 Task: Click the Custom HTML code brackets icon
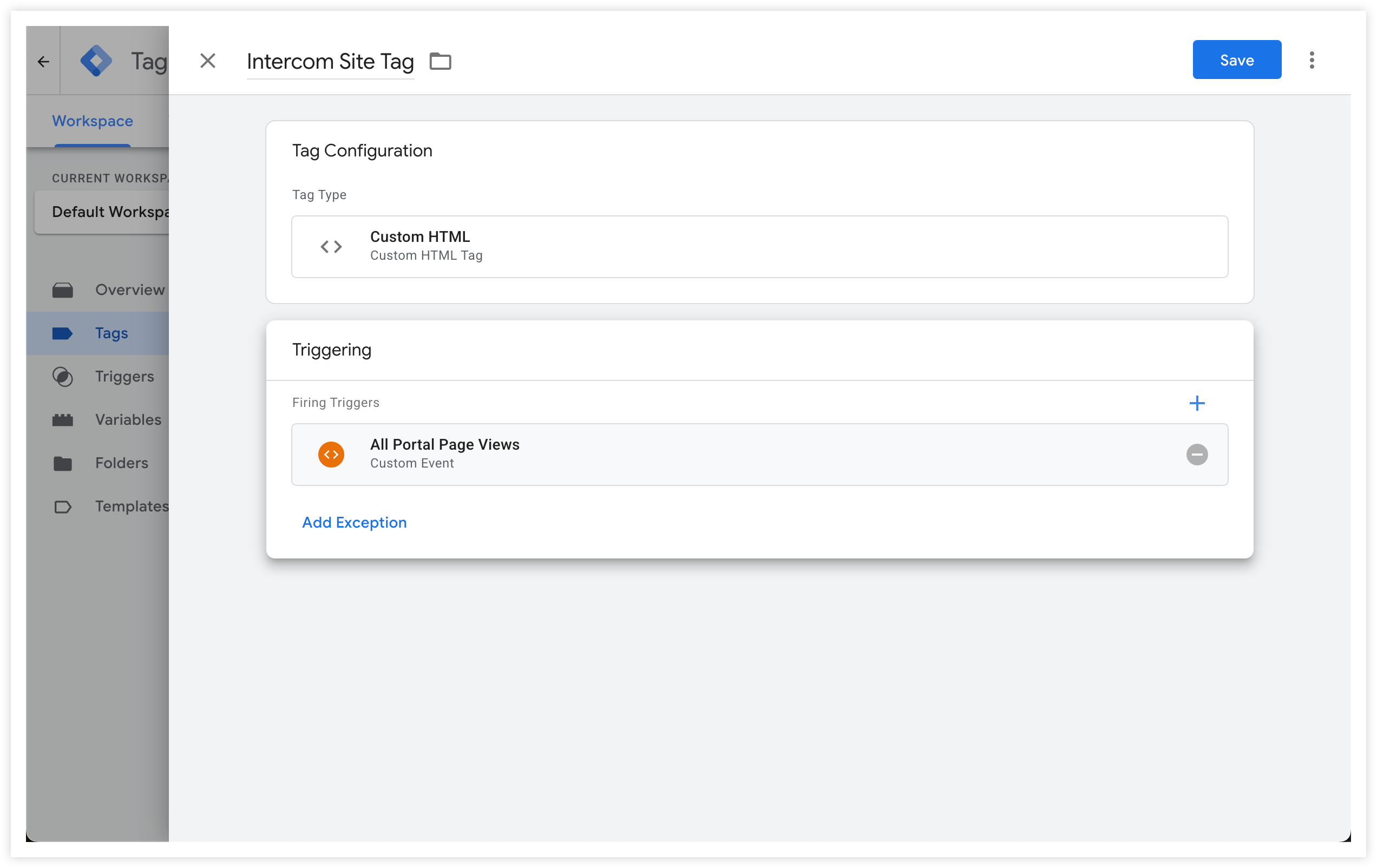331,246
